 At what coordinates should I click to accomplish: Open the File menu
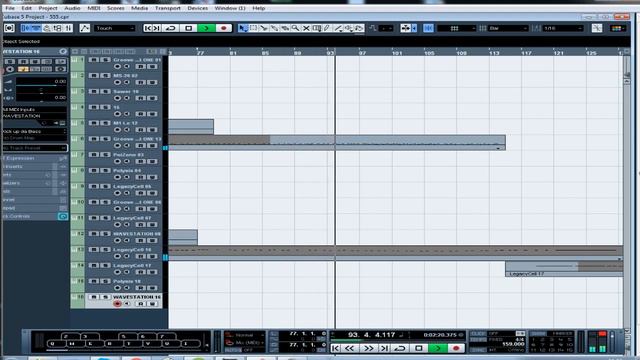(10, 8)
